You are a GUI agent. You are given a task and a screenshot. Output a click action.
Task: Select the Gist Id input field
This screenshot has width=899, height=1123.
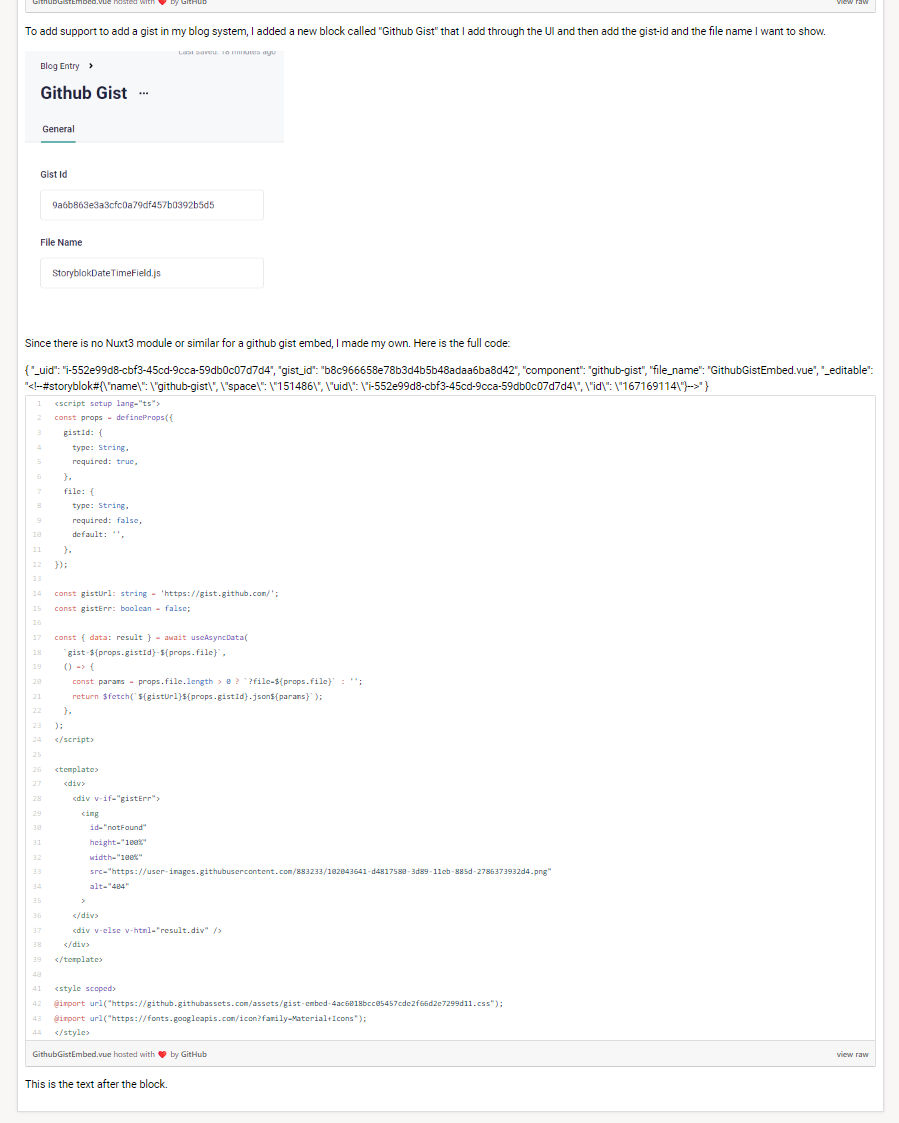point(151,205)
